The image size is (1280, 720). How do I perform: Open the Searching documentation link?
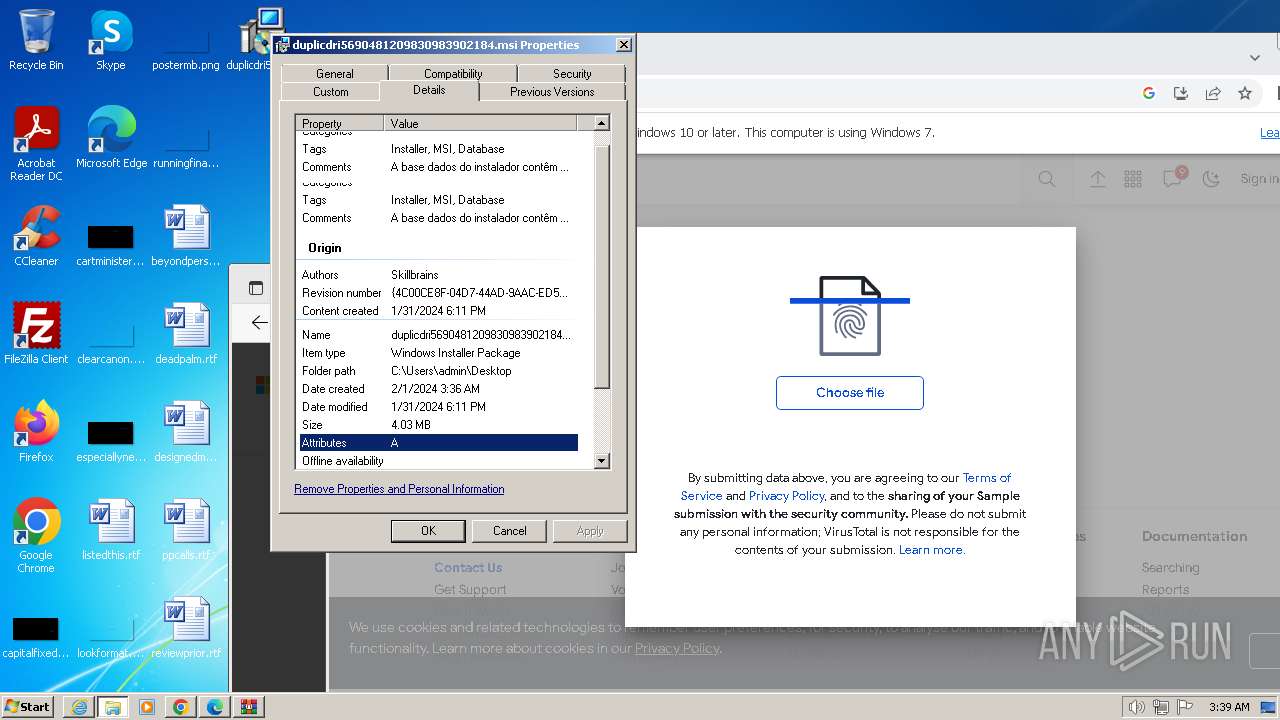(x=1170, y=567)
